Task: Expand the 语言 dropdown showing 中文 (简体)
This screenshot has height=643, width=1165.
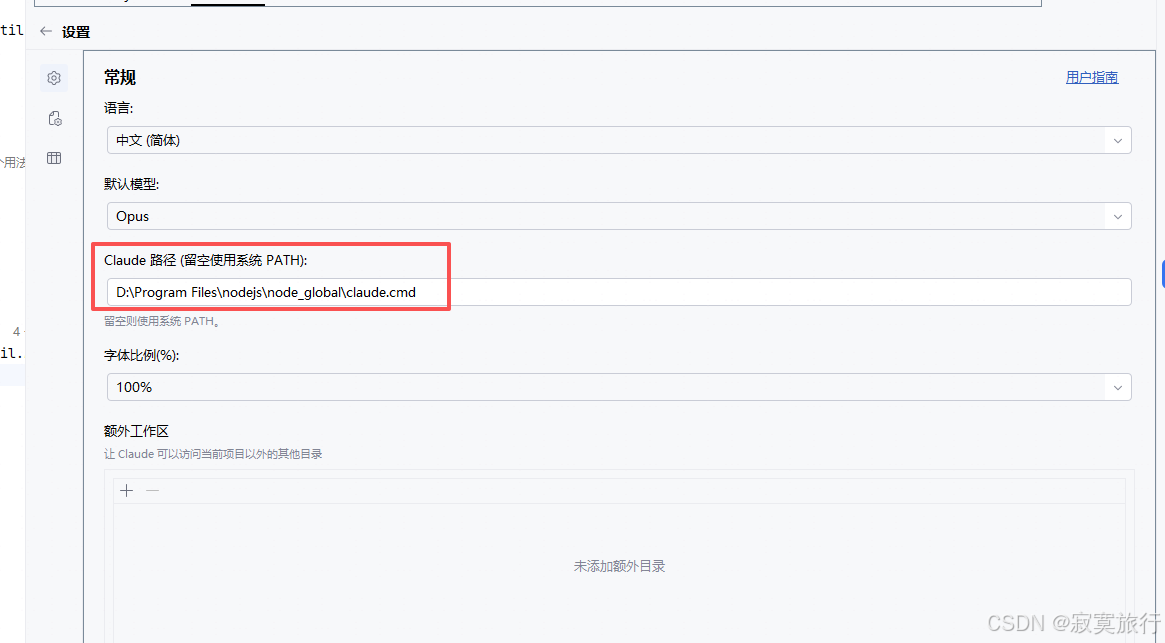Action: (x=619, y=140)
